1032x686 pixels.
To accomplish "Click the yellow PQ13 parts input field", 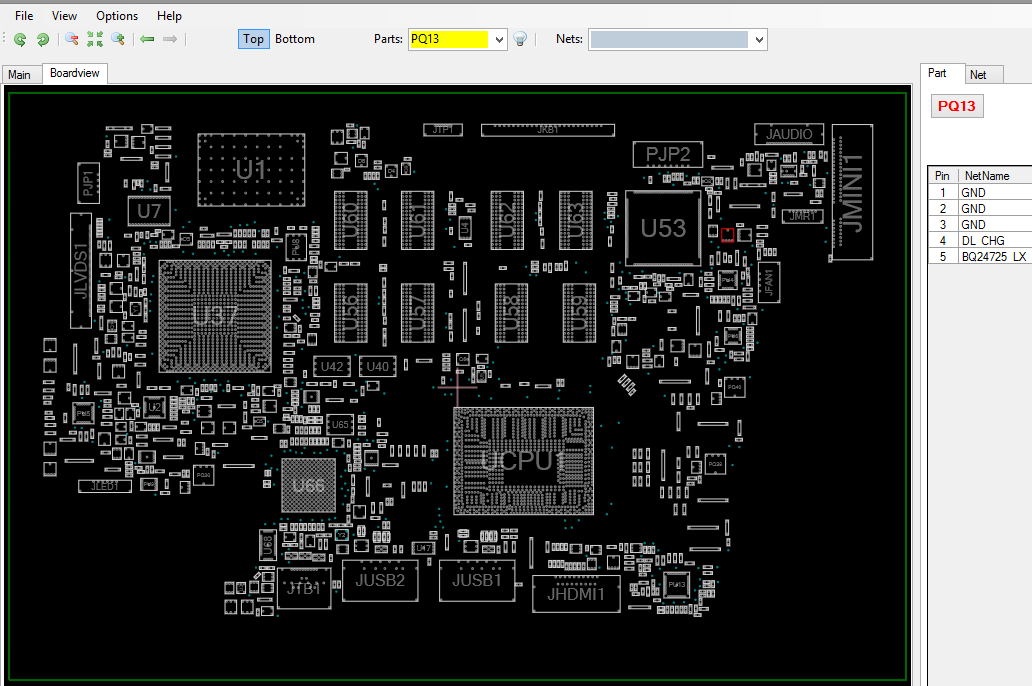I will [449, 40].
